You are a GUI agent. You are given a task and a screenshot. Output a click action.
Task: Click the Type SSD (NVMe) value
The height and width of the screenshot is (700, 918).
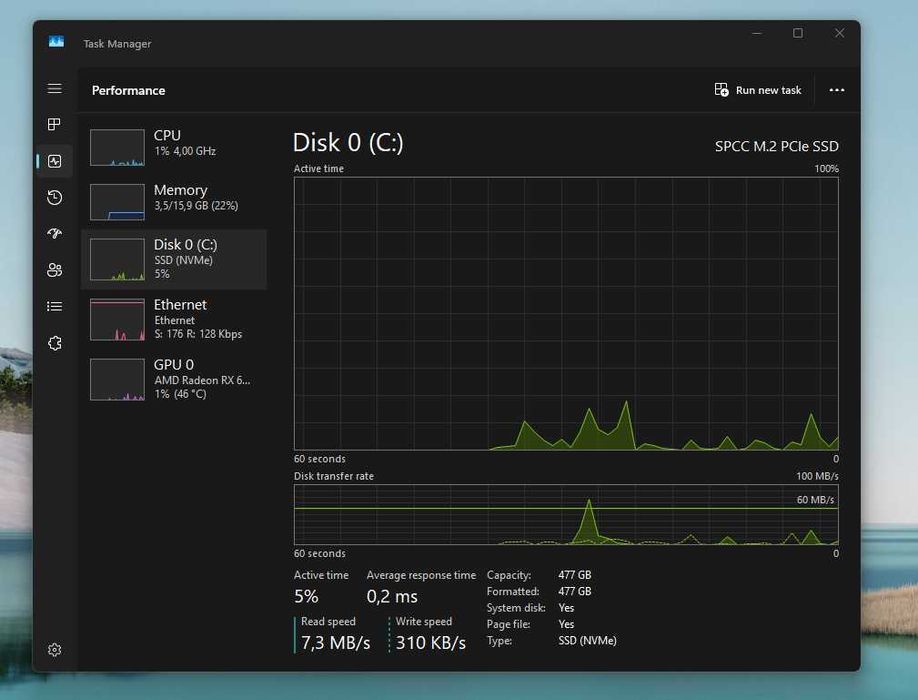point(587,640)
